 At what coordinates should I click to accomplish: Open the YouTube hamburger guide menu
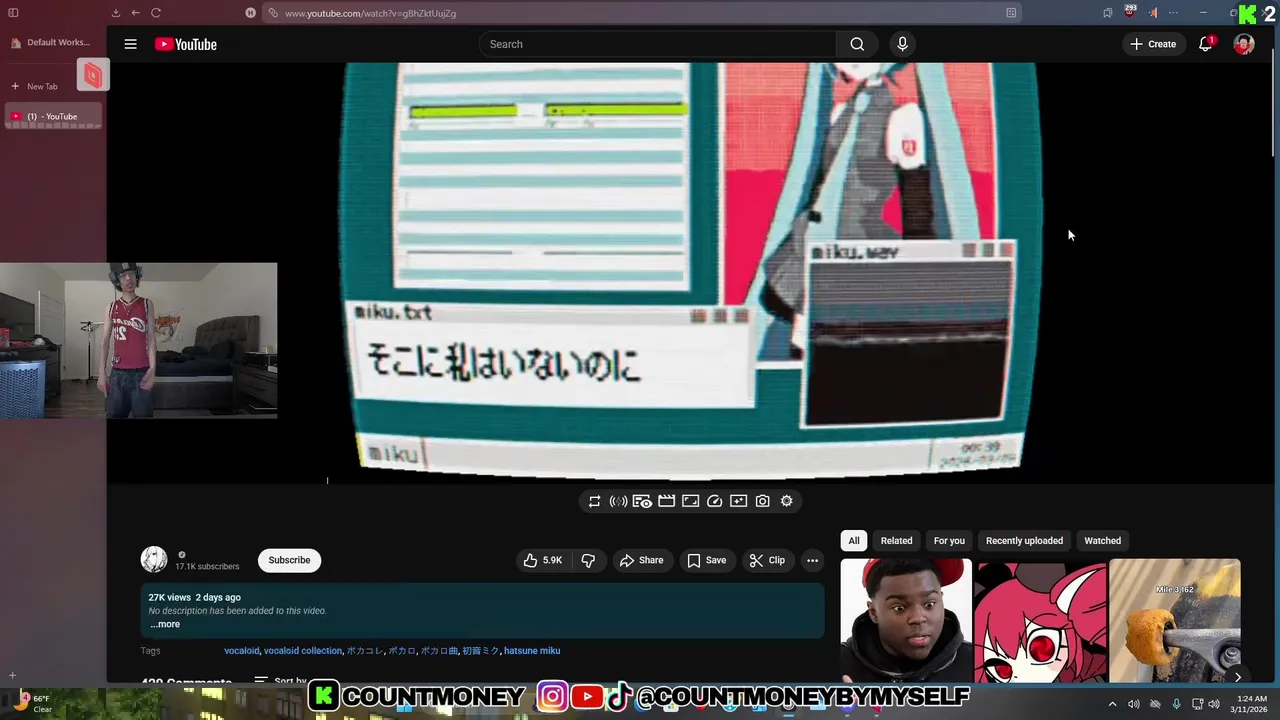point(130,44)
